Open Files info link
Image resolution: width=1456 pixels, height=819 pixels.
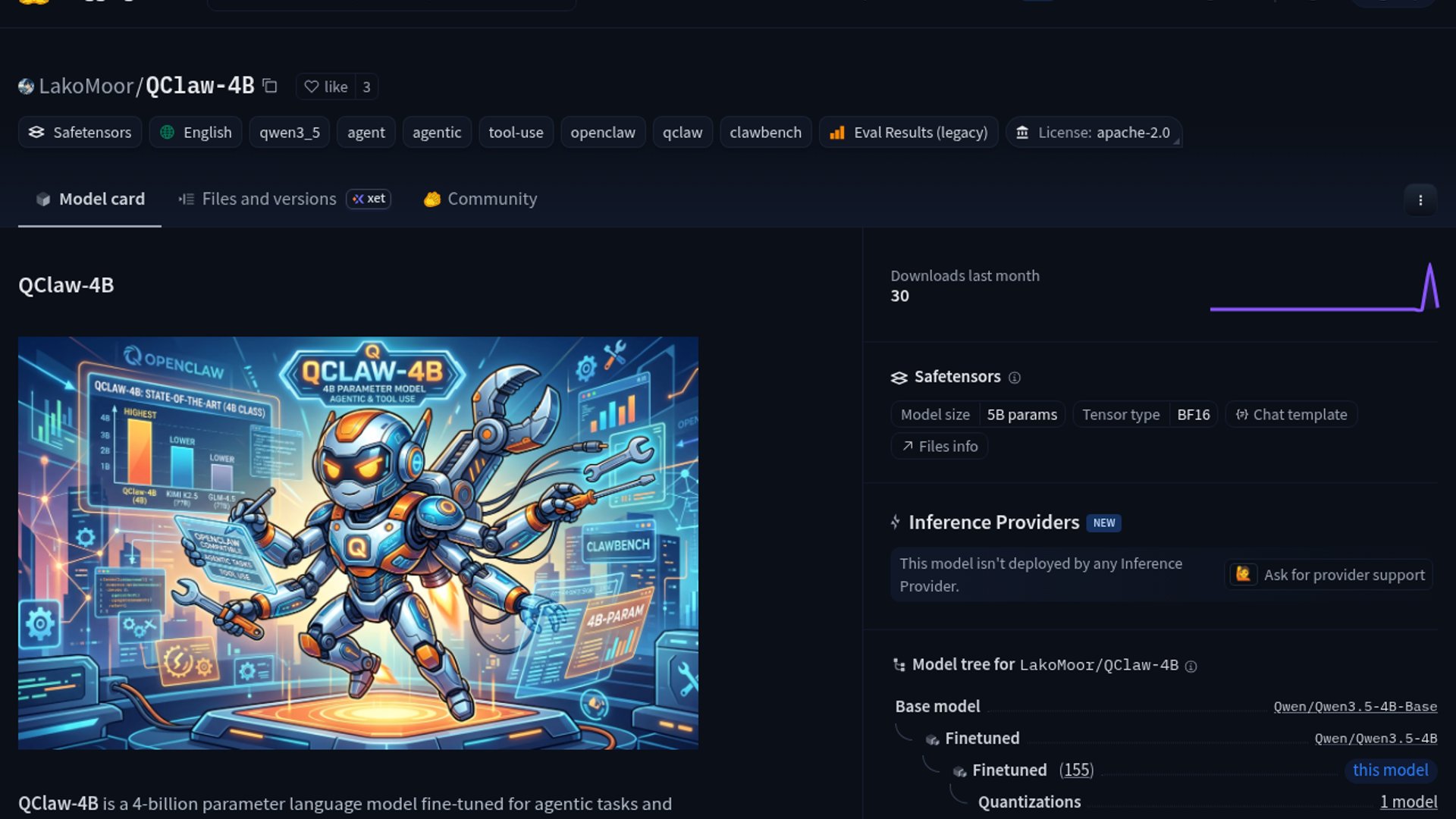point(940,447)
